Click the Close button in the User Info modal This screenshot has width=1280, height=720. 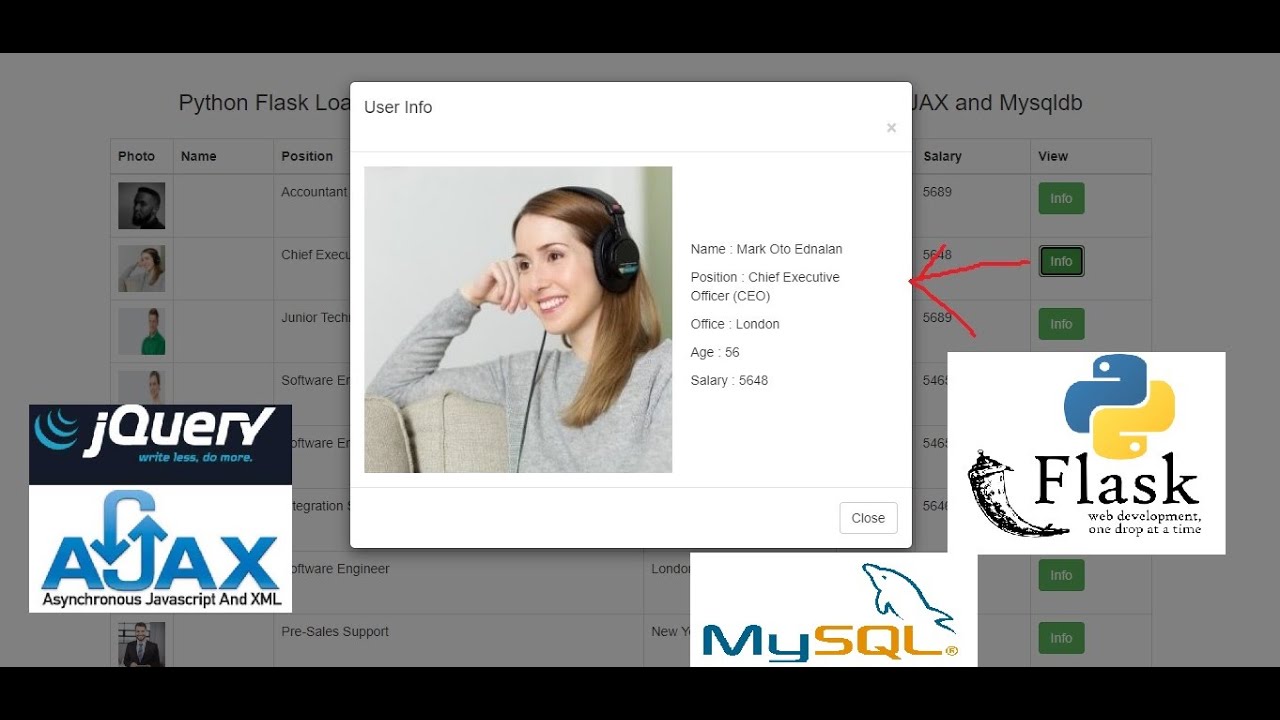tap(868, 518)
